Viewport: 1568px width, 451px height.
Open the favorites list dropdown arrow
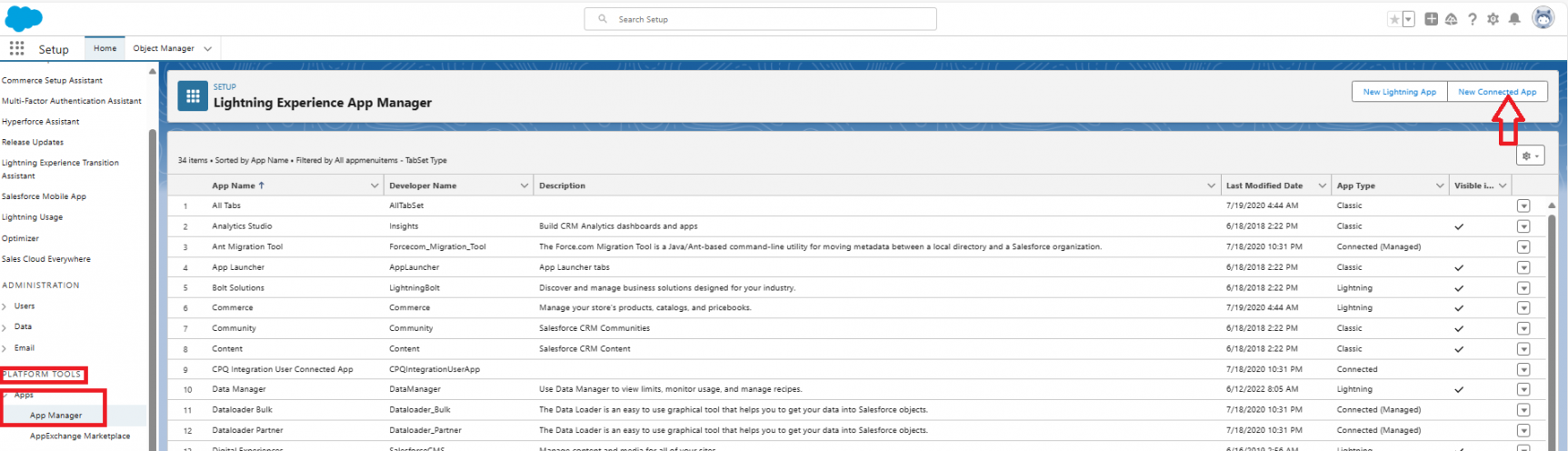(x=1409, y=19)
